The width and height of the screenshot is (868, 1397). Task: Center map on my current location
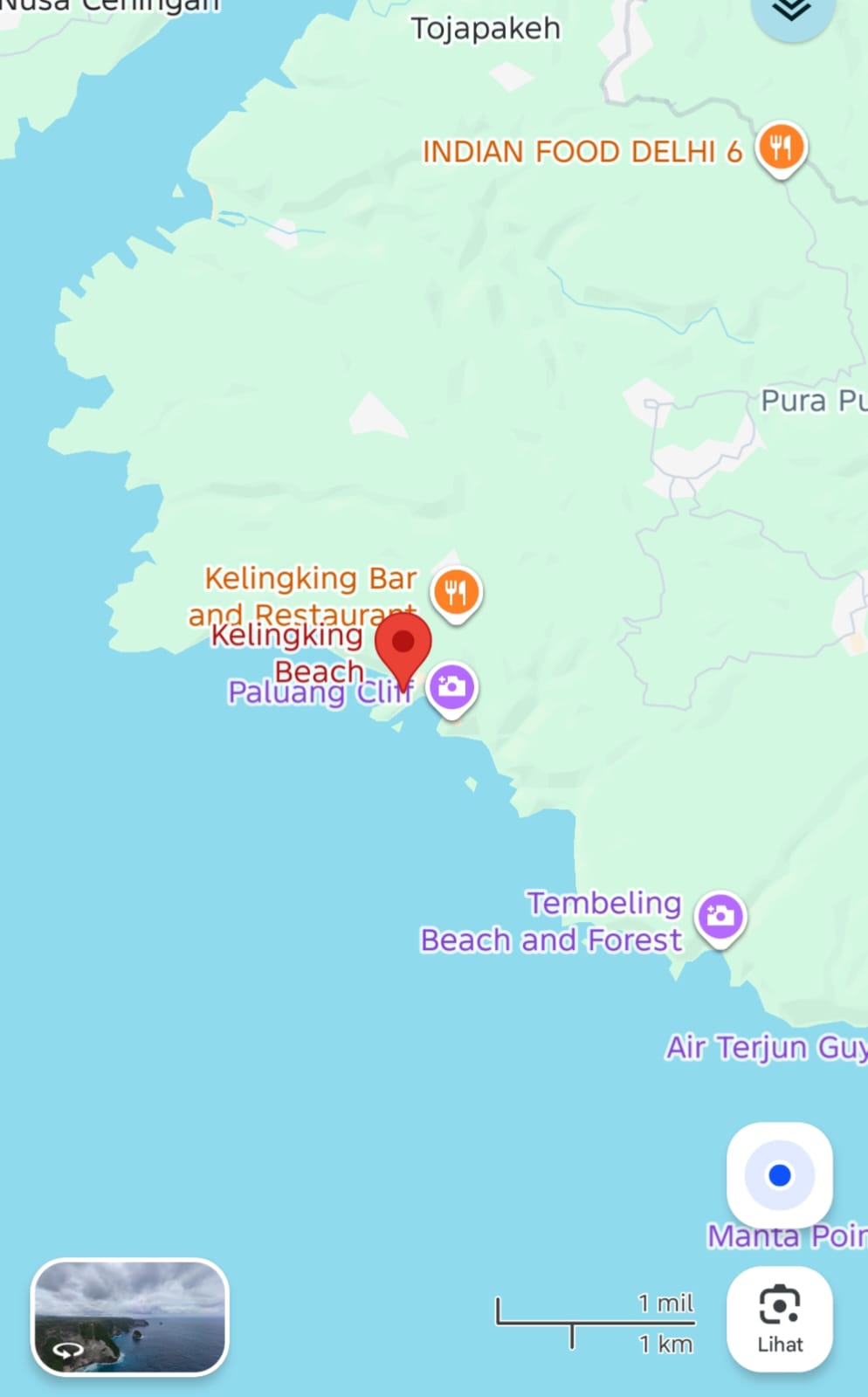click(x=780, y=1175)
